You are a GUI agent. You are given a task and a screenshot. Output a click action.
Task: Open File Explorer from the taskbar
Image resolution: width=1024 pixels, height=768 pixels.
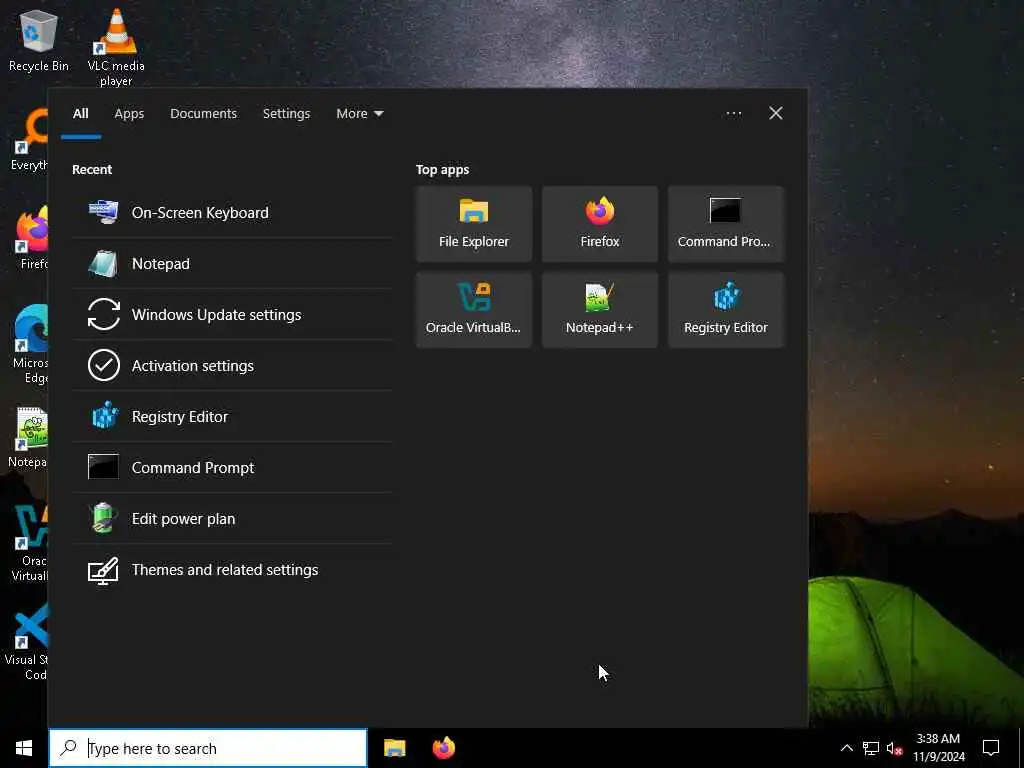(394, 748)
